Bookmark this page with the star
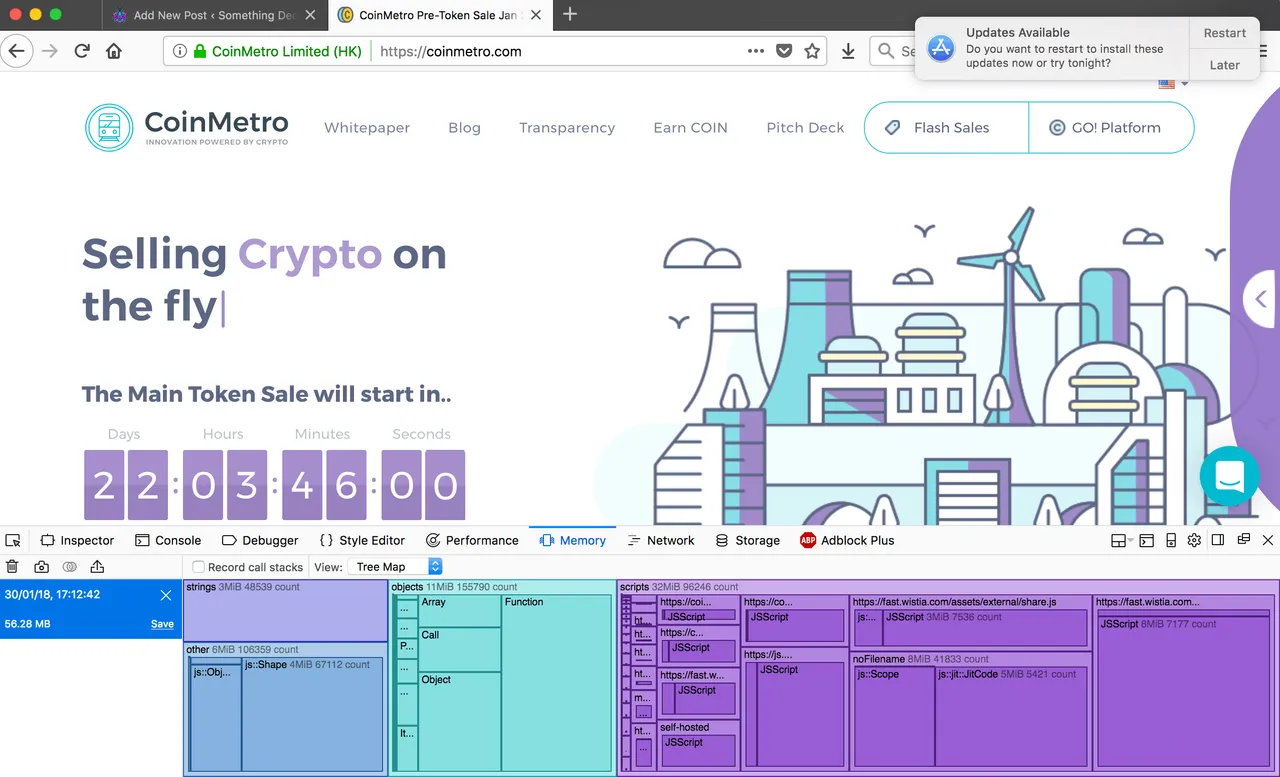Screen dimensions: 1280x777 pos(812,51)
